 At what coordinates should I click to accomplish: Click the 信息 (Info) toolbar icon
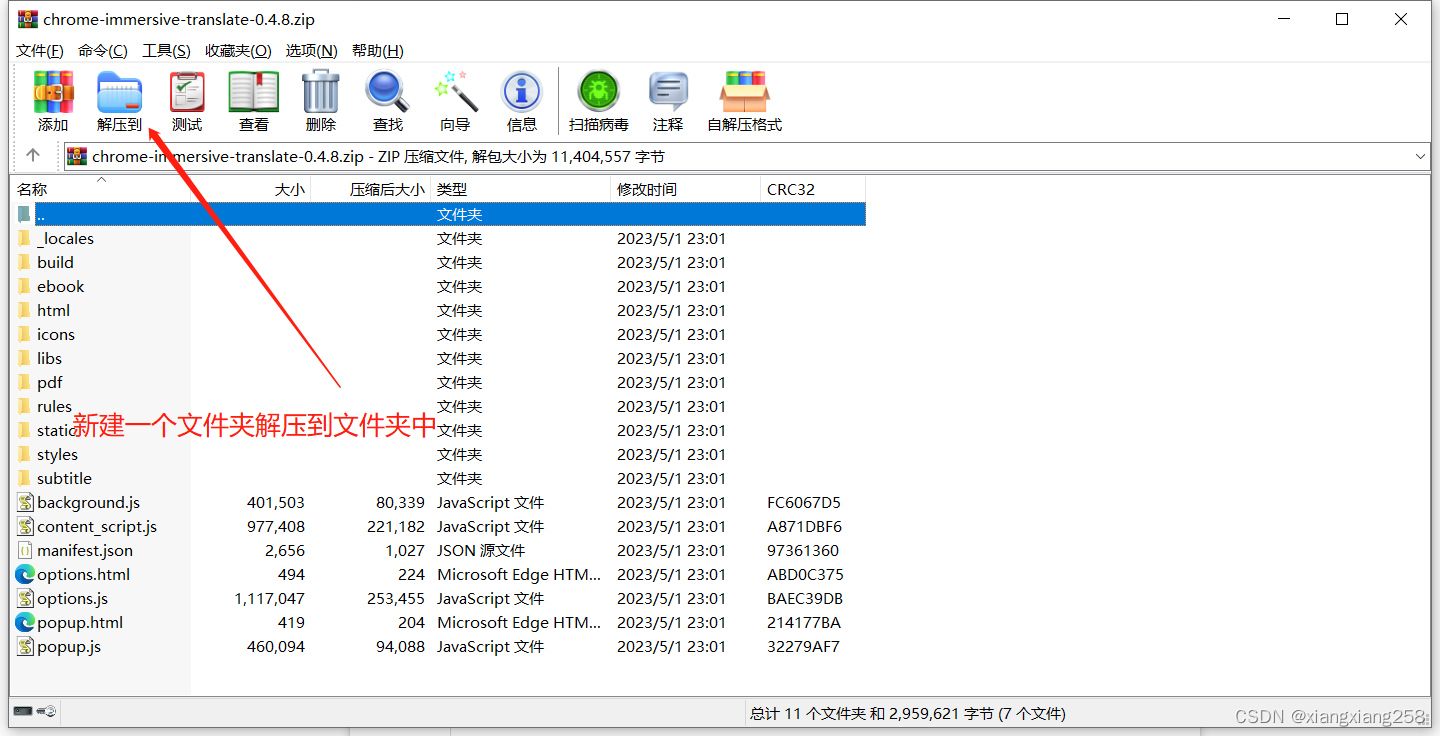(521, 92)
